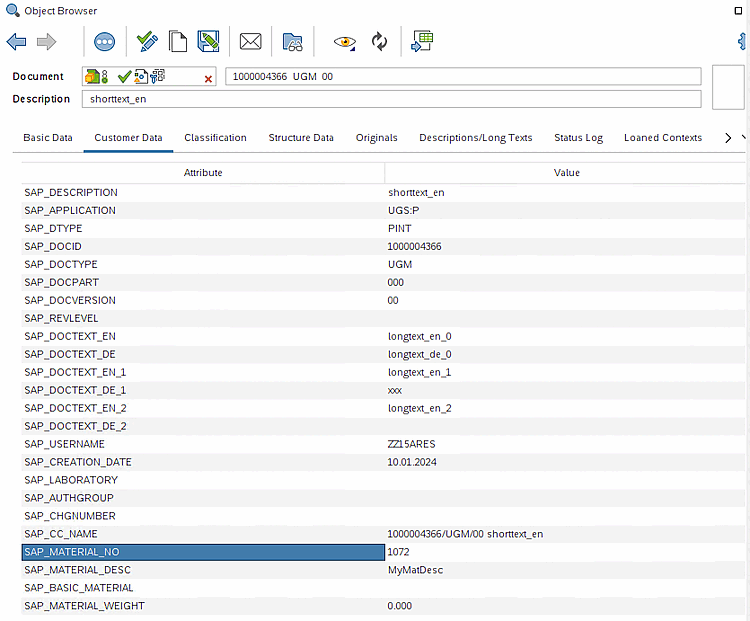
Task: Switch to the Basic Data tab
Action: tap(48, 138)
